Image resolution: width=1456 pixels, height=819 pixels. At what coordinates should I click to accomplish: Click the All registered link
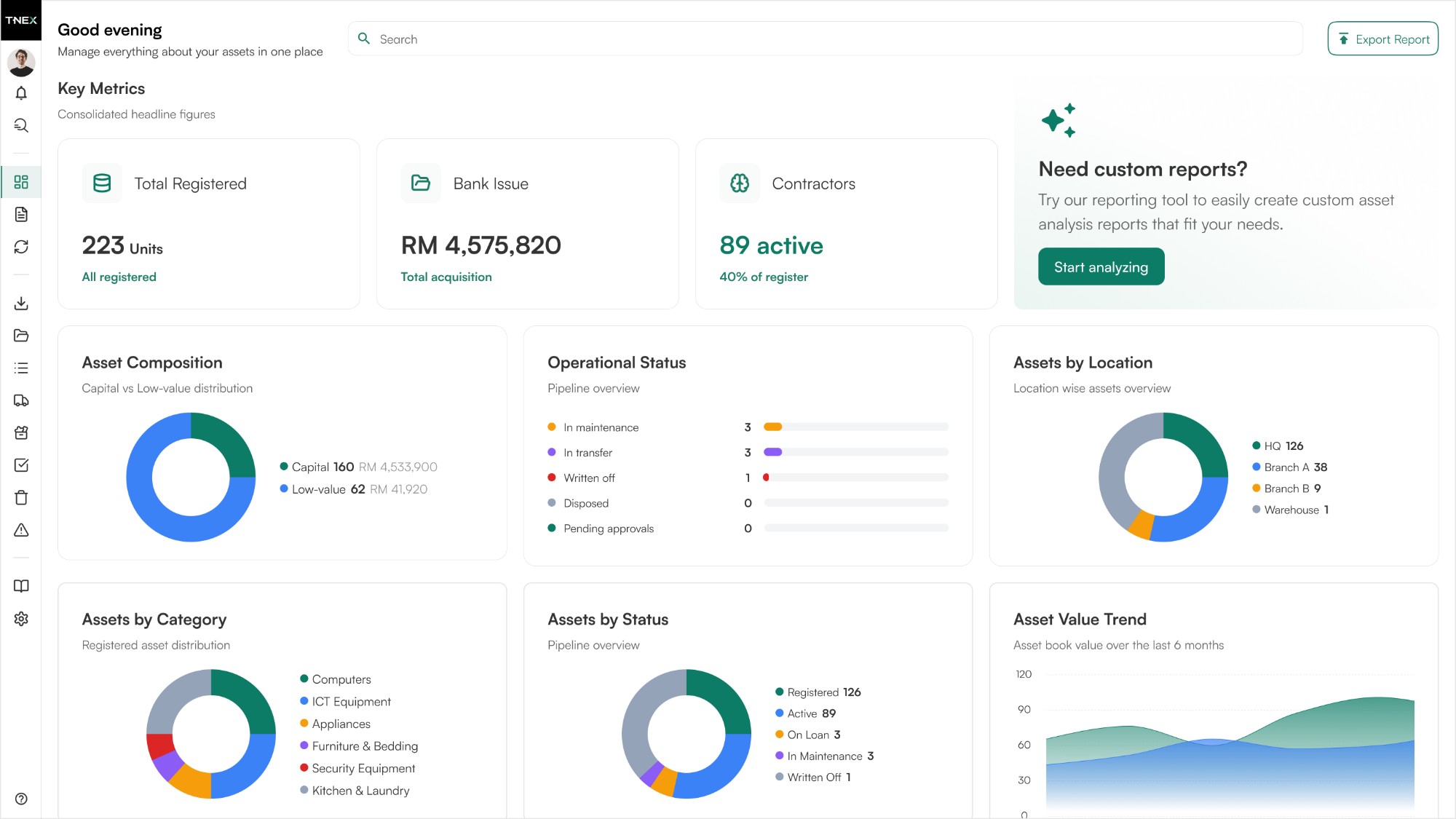click(x=119, y=277)
